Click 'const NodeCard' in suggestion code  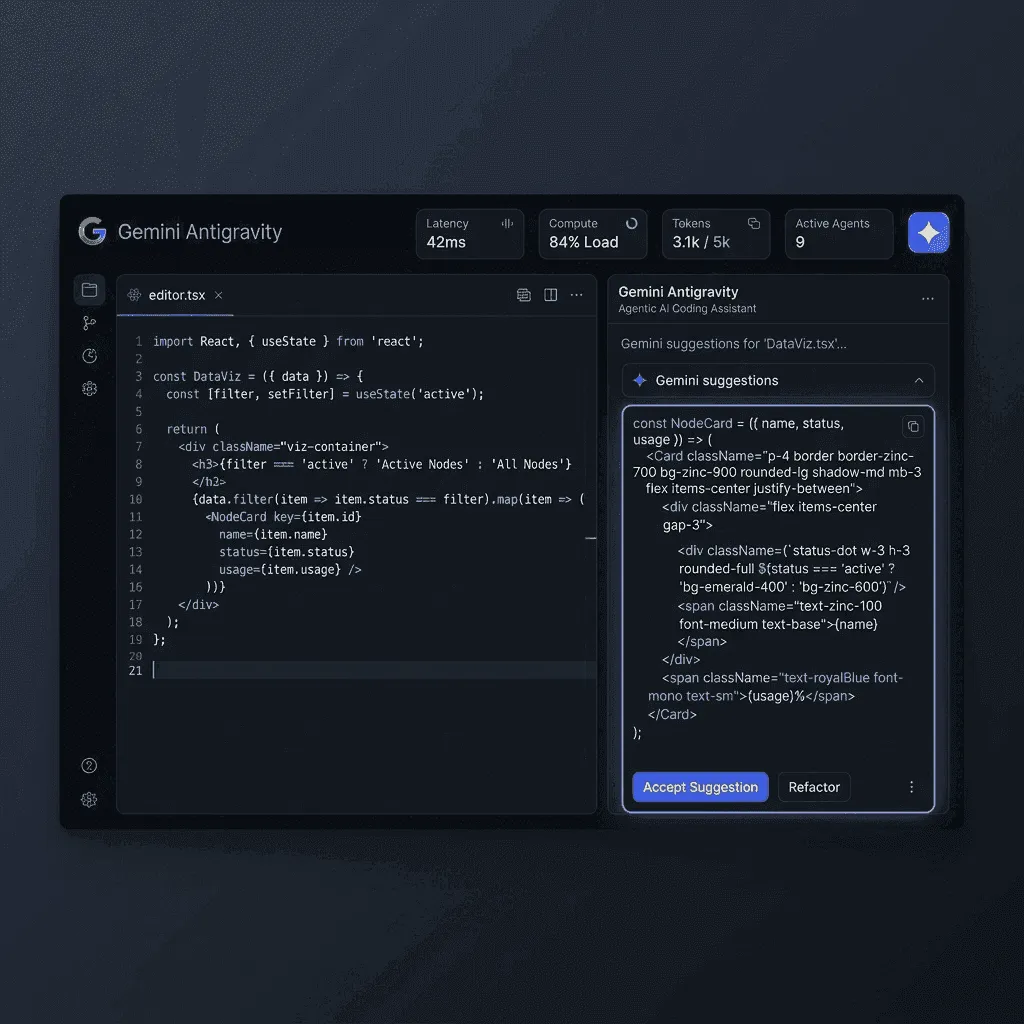click(682, 423)
